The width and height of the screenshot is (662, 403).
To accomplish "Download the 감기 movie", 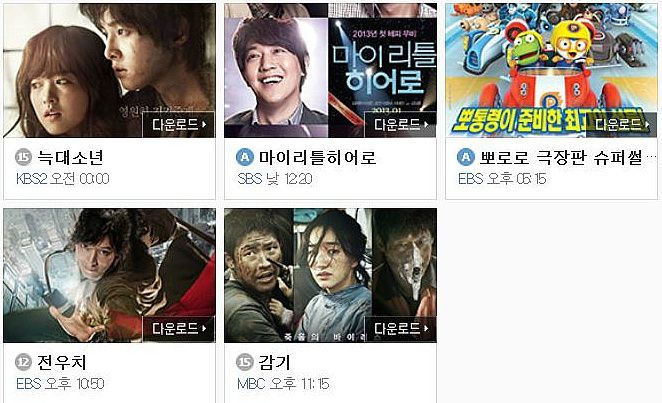I will coord(400,329).
